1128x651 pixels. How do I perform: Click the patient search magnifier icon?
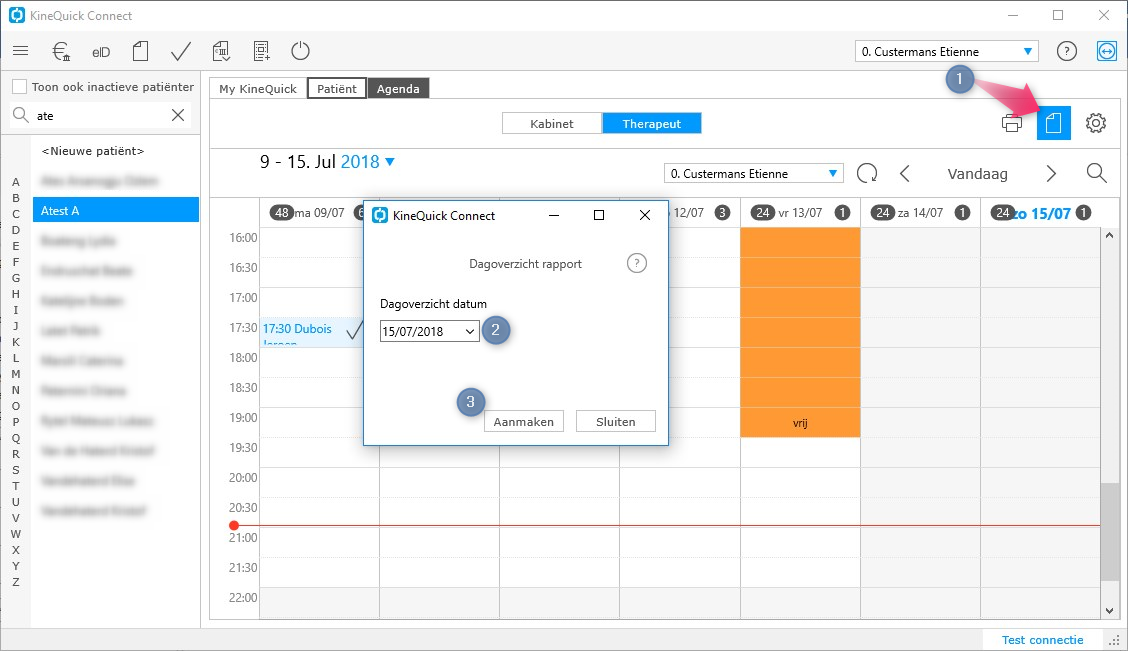21,115
